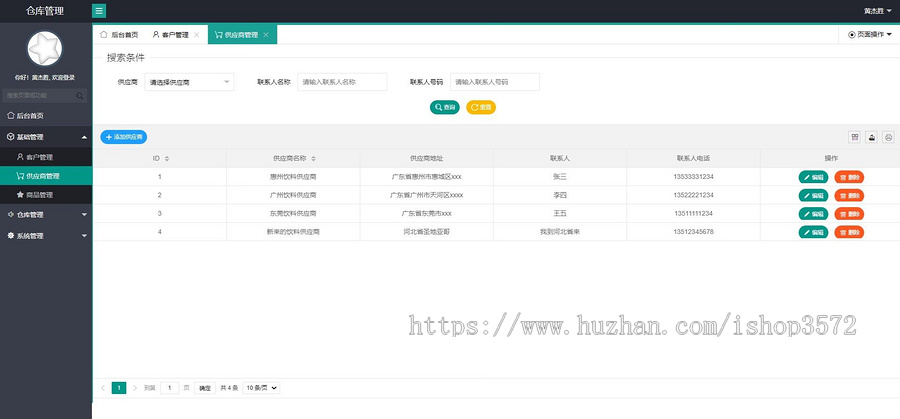Screen dimensions: 900x419
Task: Click the phone number 13512345678
Action: click(x=693, y=232)
